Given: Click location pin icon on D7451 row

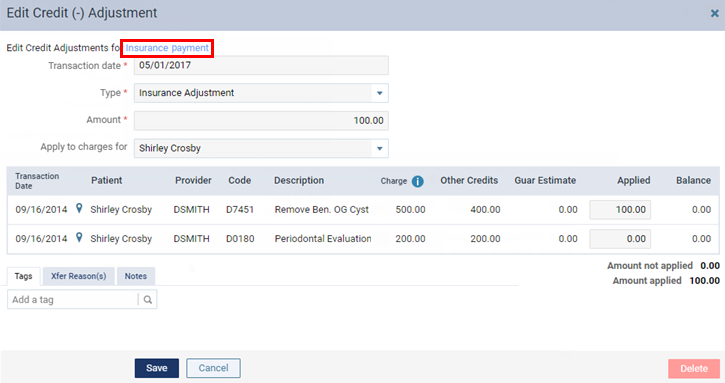Looking at the screenshot, I should (79, 209).
